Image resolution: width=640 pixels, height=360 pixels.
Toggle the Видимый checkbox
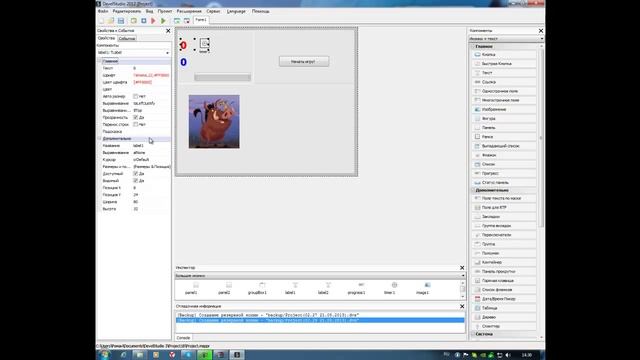pyautogui.click(x=136, y=180)
